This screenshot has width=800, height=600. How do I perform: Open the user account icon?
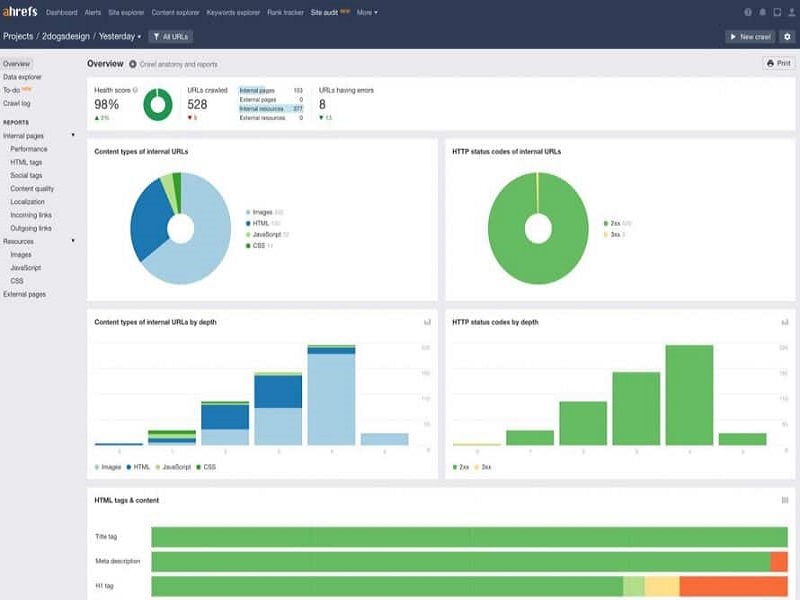coord(792,12)
